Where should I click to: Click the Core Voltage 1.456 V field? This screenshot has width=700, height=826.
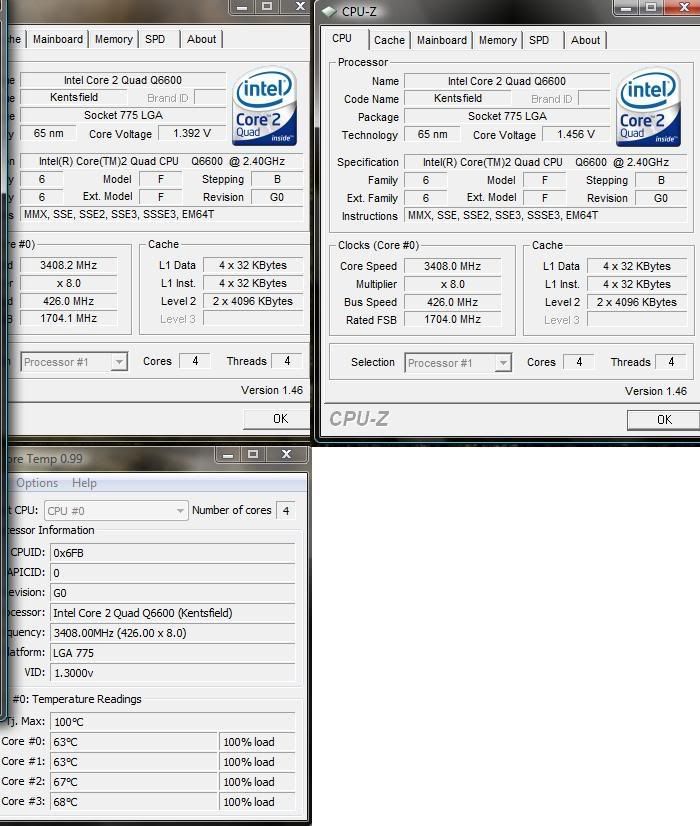tap(577, 135)
